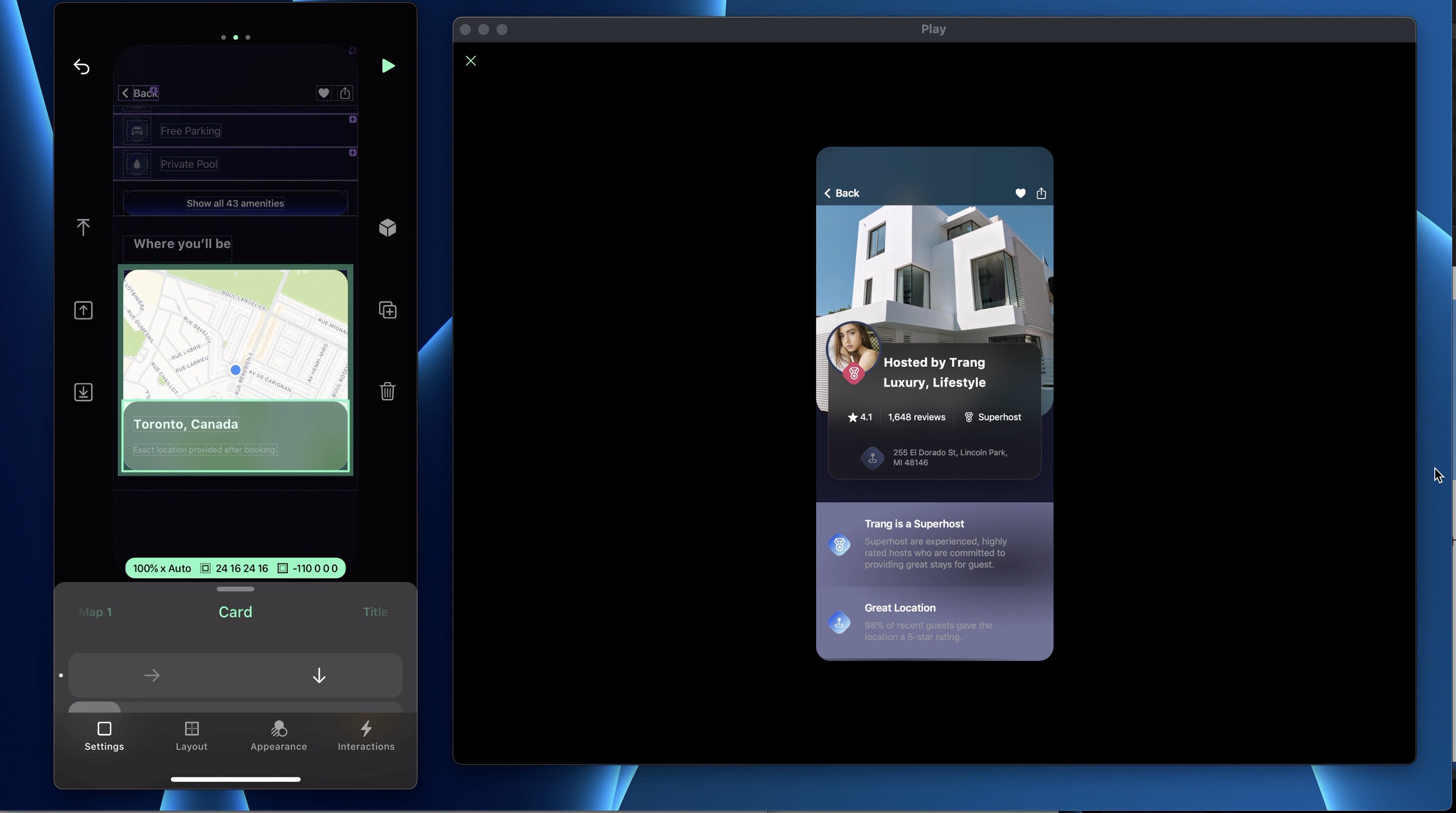Open the 3D cube component icon

pos(388,228)
